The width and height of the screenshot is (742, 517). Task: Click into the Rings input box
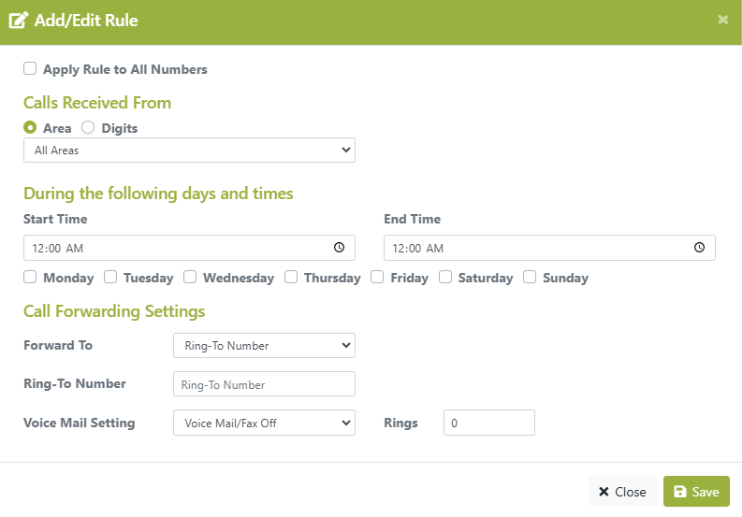tap(489, 423)
